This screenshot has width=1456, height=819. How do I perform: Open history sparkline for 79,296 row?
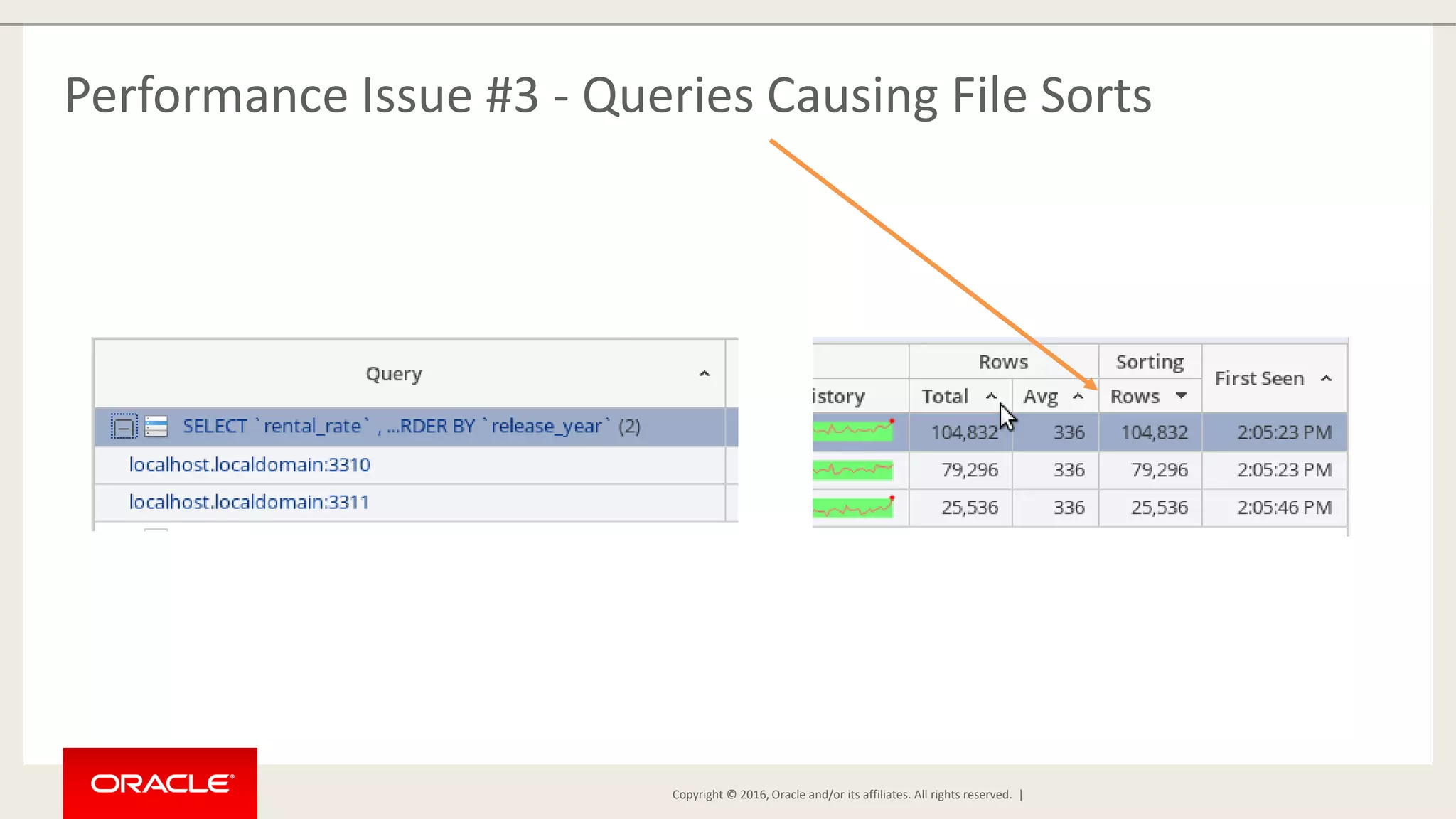click(853, 470)
